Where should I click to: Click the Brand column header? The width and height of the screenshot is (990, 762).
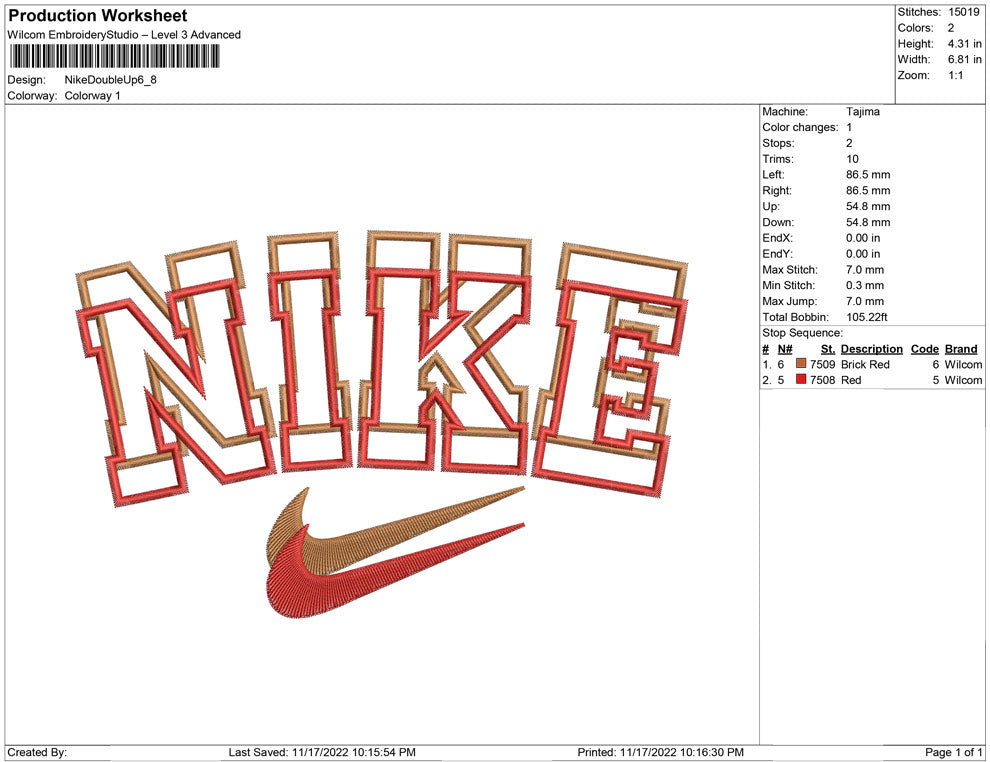(960, 349)
